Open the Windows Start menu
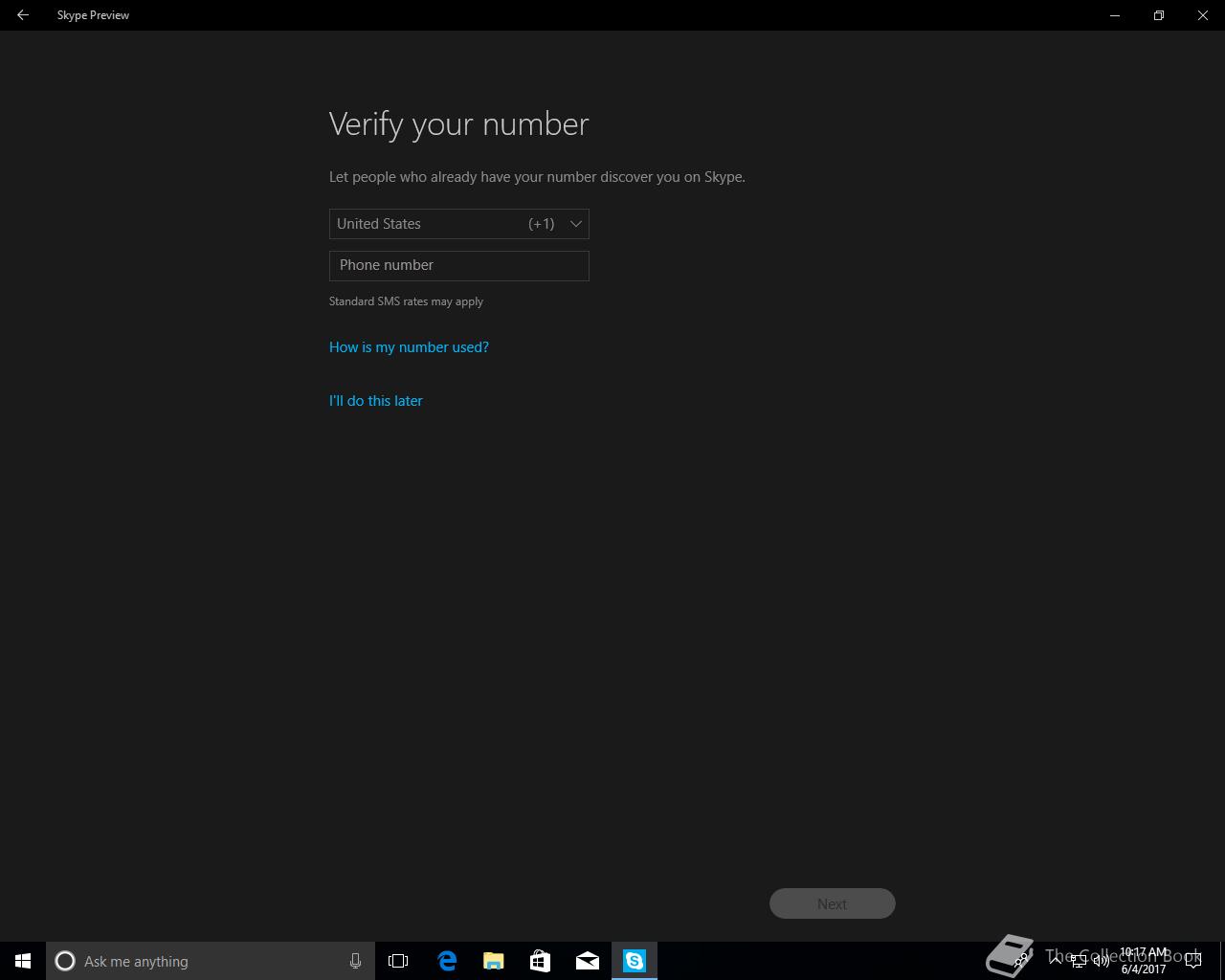1225x980 pixels. 23,961
